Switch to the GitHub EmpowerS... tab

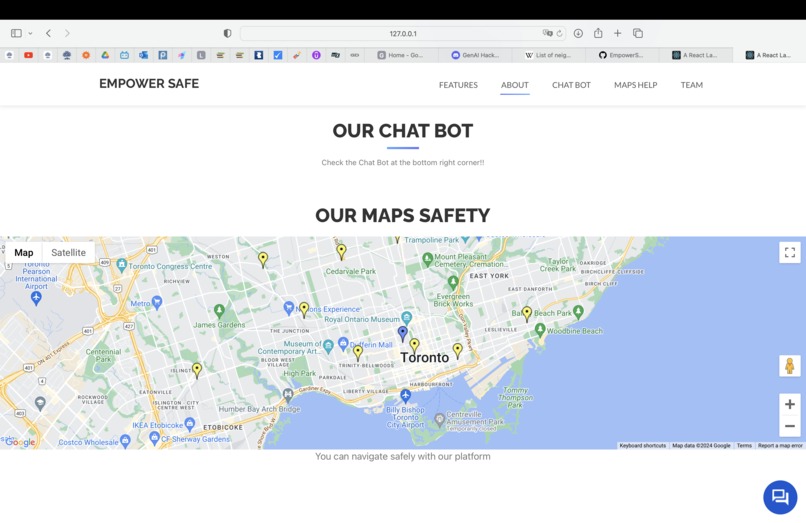click(622, 55)
